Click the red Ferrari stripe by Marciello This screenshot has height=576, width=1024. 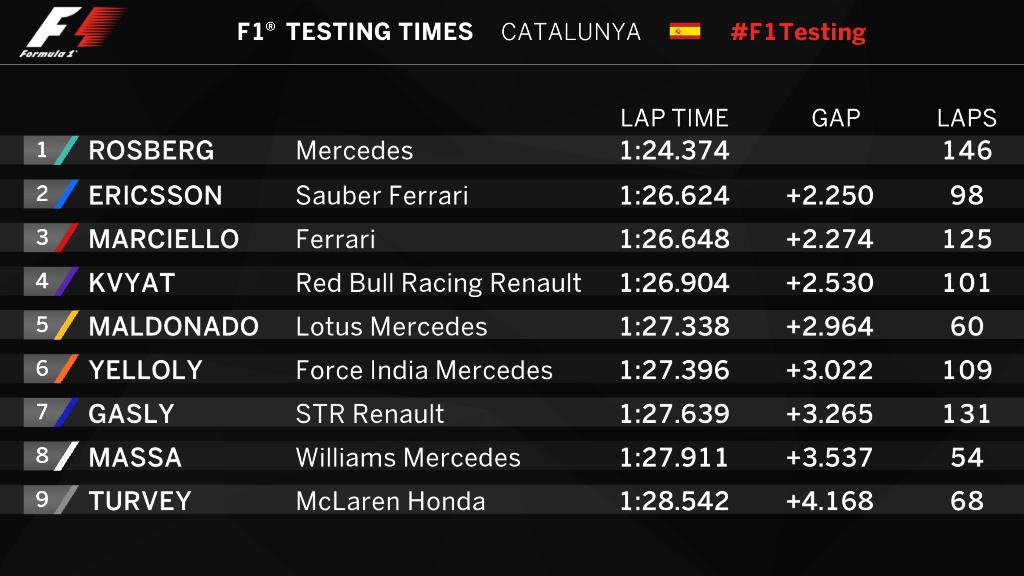[x=67, y=238]
